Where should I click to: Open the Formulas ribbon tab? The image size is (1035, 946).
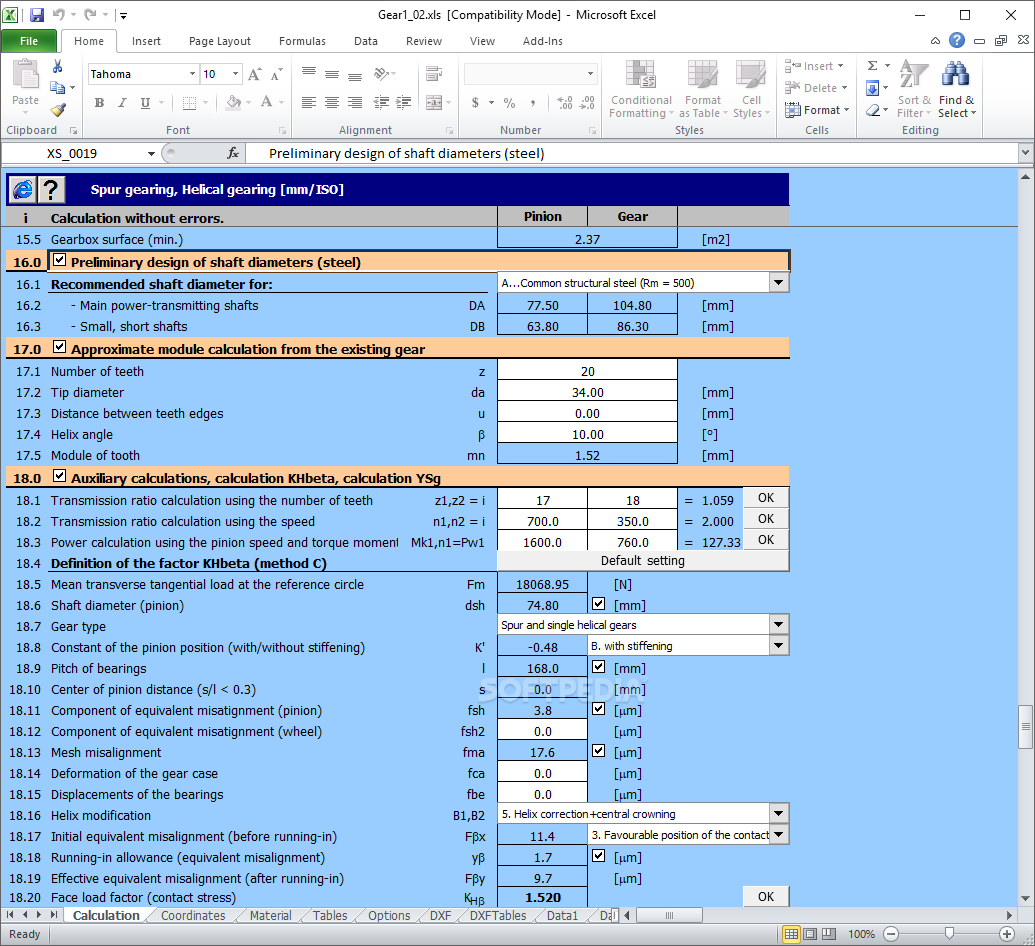pyautogui.click(x=302, y=41)
